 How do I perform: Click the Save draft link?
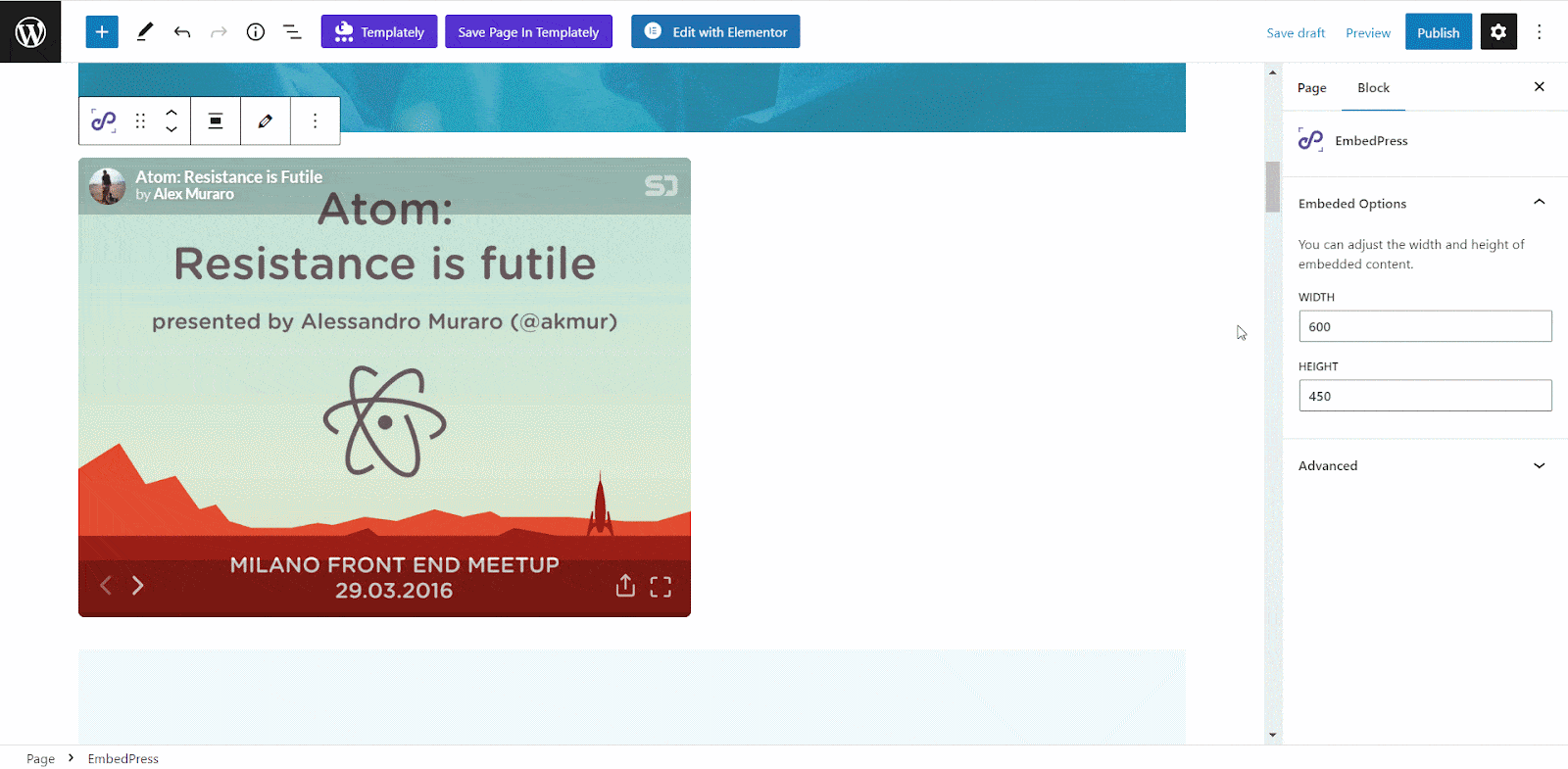click(1296, 32)
